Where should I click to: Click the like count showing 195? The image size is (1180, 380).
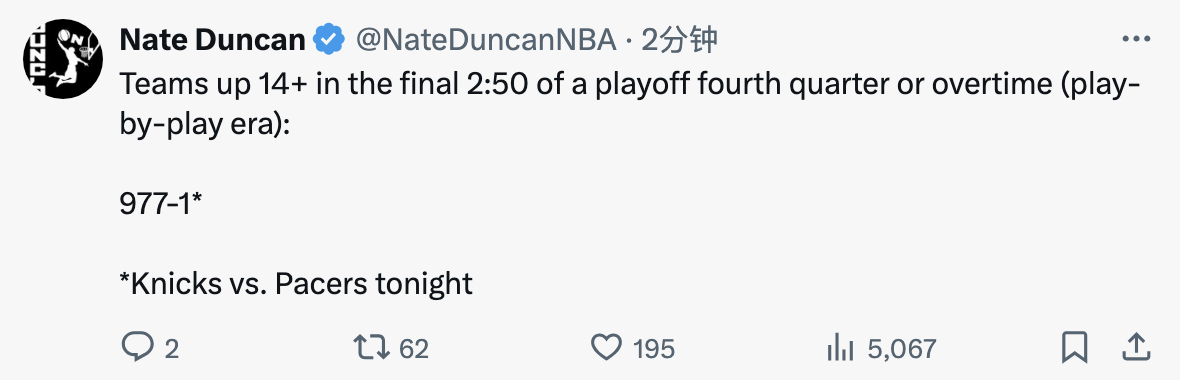coord(654,348)
